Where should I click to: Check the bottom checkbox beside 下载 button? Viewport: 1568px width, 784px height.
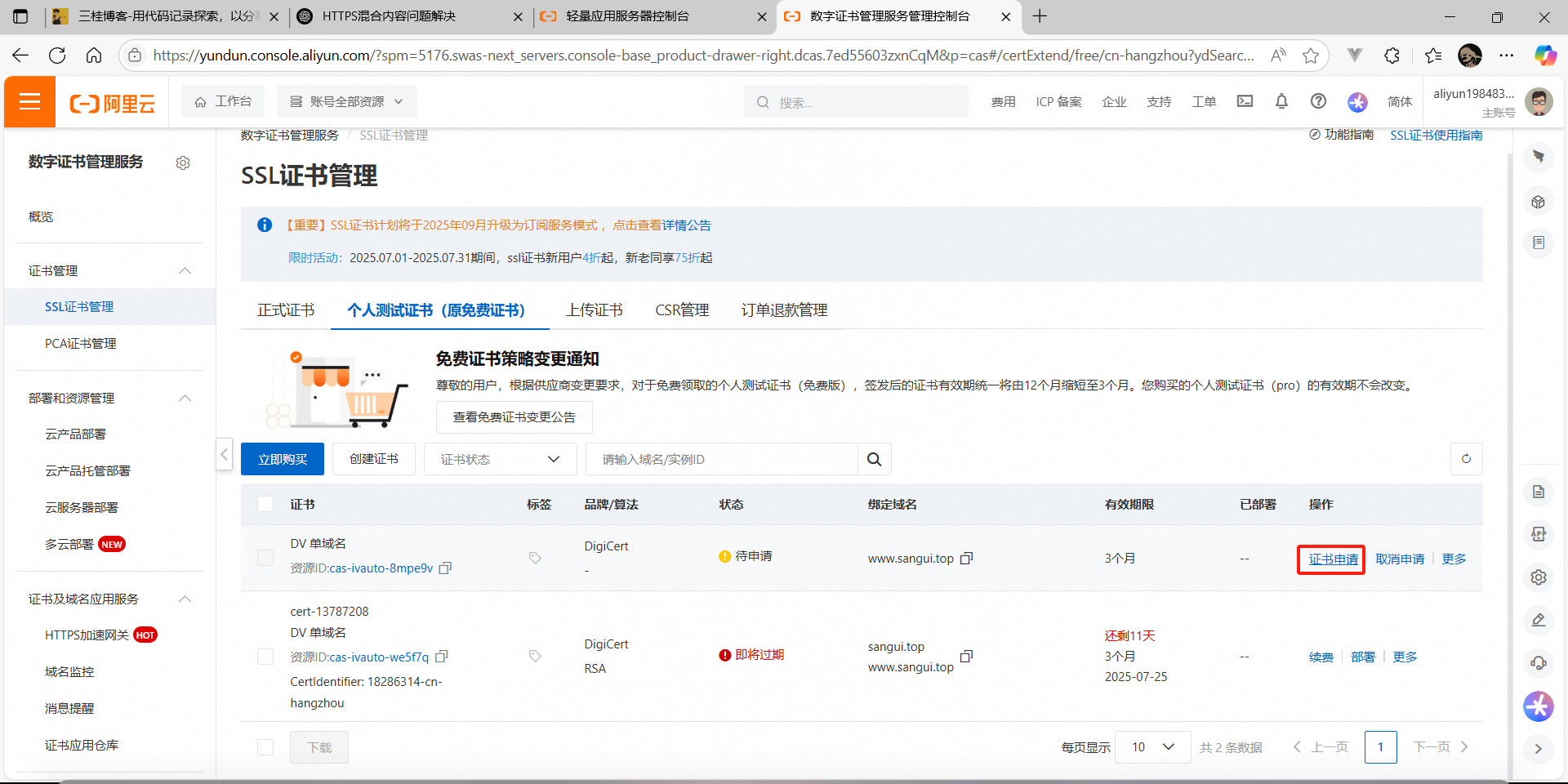pyautogui.click(x=265, y=747)
